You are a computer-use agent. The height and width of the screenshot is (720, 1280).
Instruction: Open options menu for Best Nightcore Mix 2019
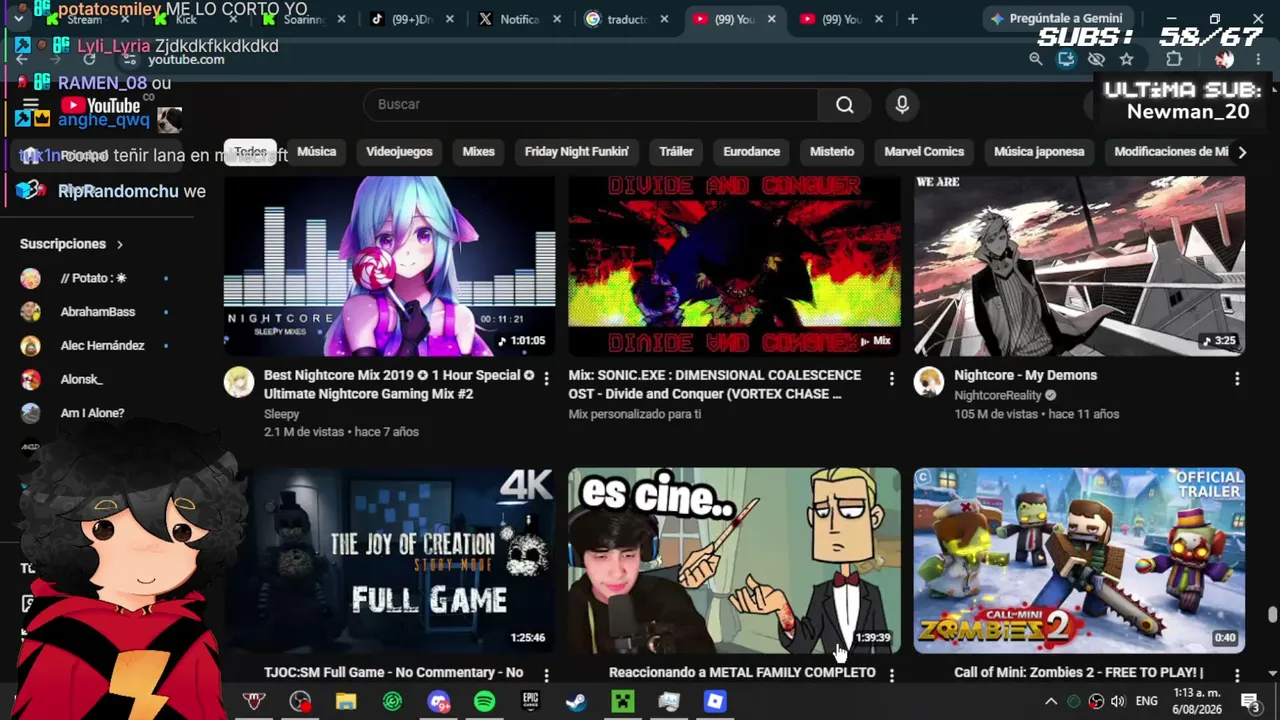(546, 379)
